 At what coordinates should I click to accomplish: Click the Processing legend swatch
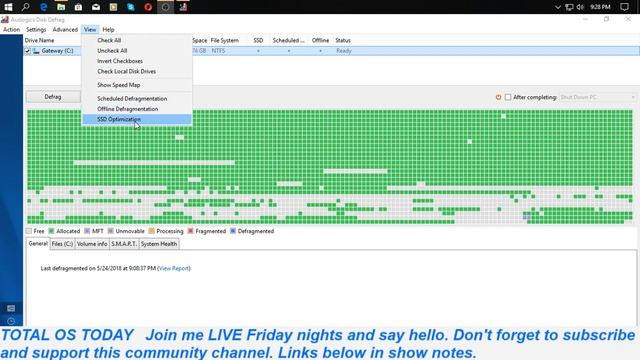(151, 231)
